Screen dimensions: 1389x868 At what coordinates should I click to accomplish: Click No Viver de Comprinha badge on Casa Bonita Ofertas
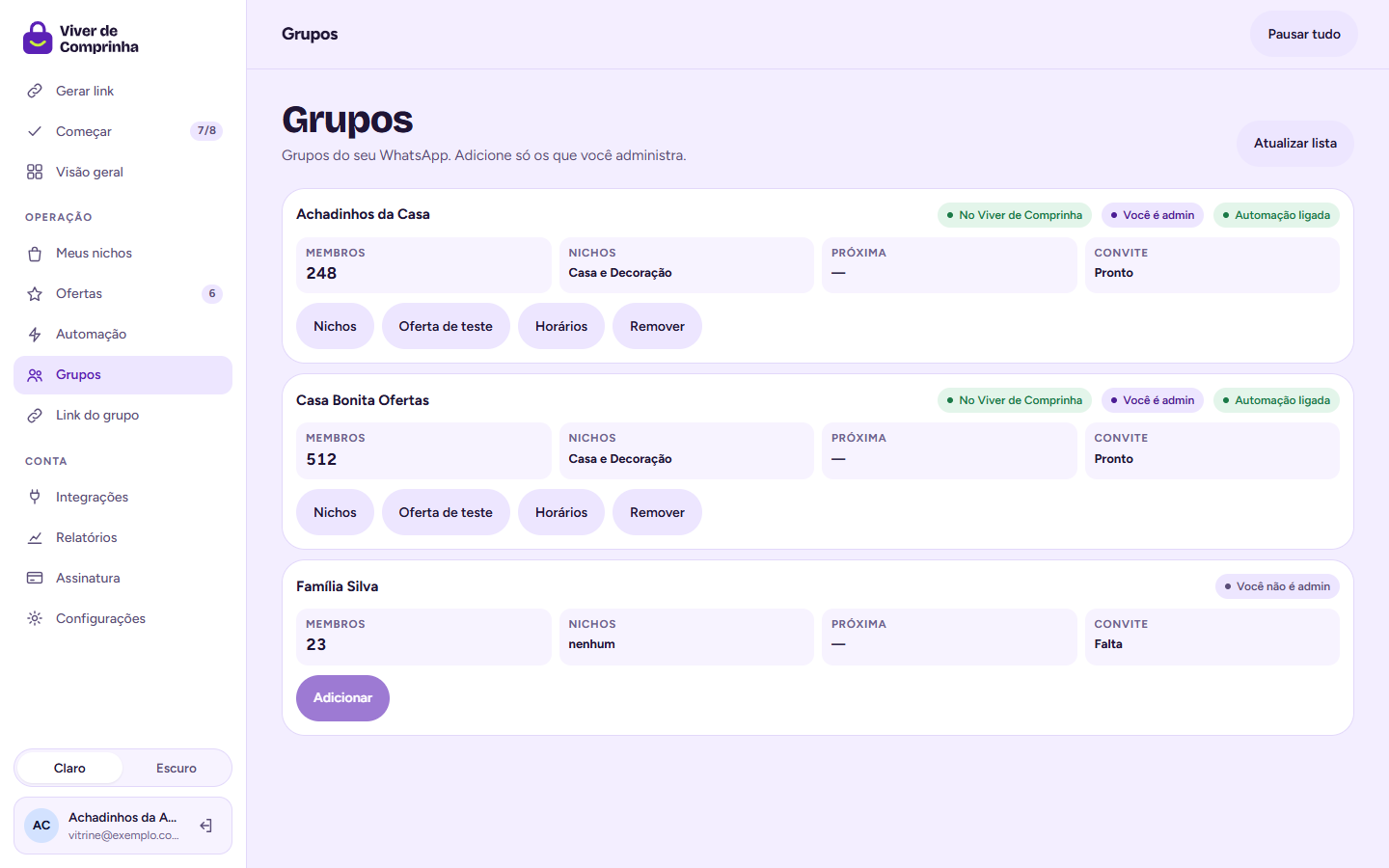[1015, 400]
